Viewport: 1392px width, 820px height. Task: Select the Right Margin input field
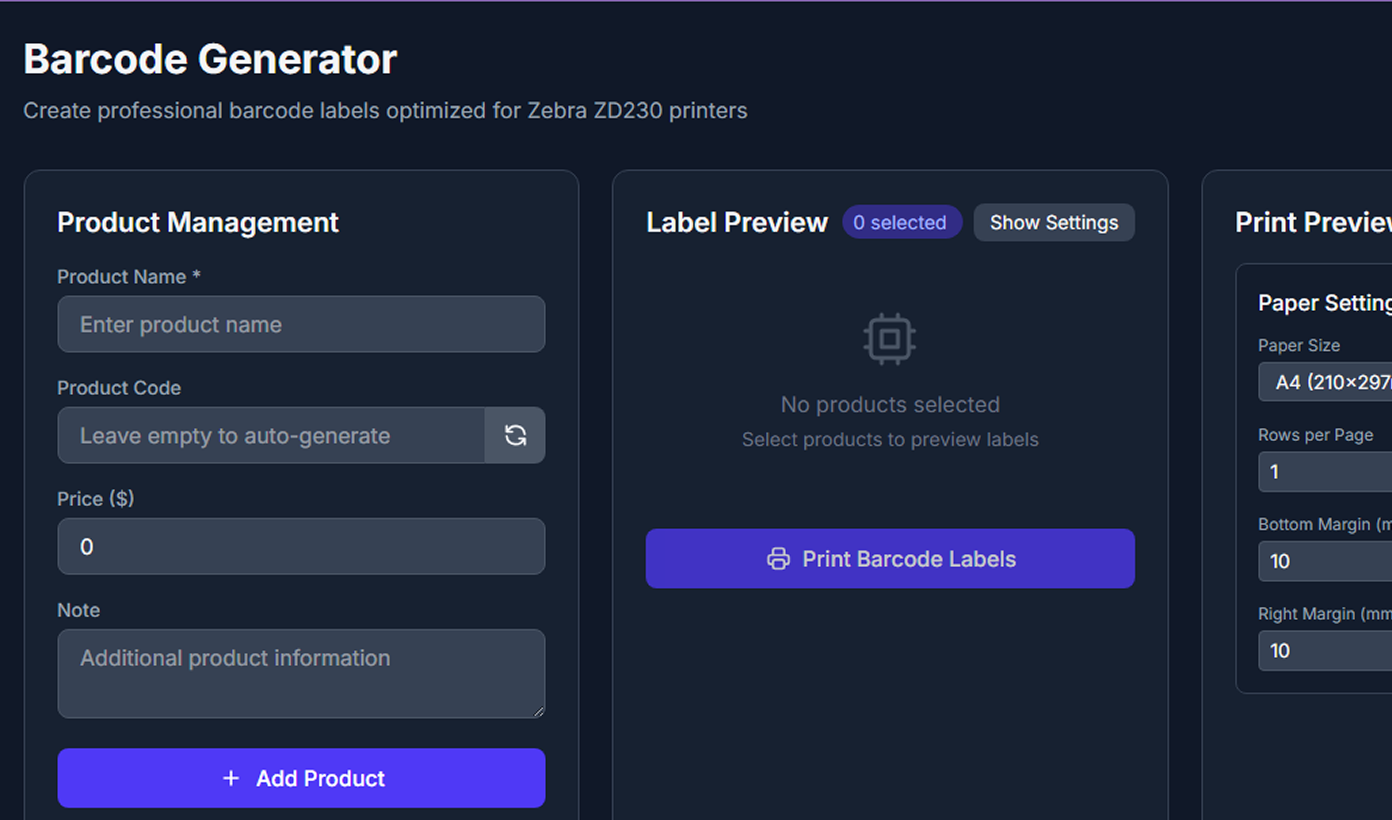(1325, 650)
